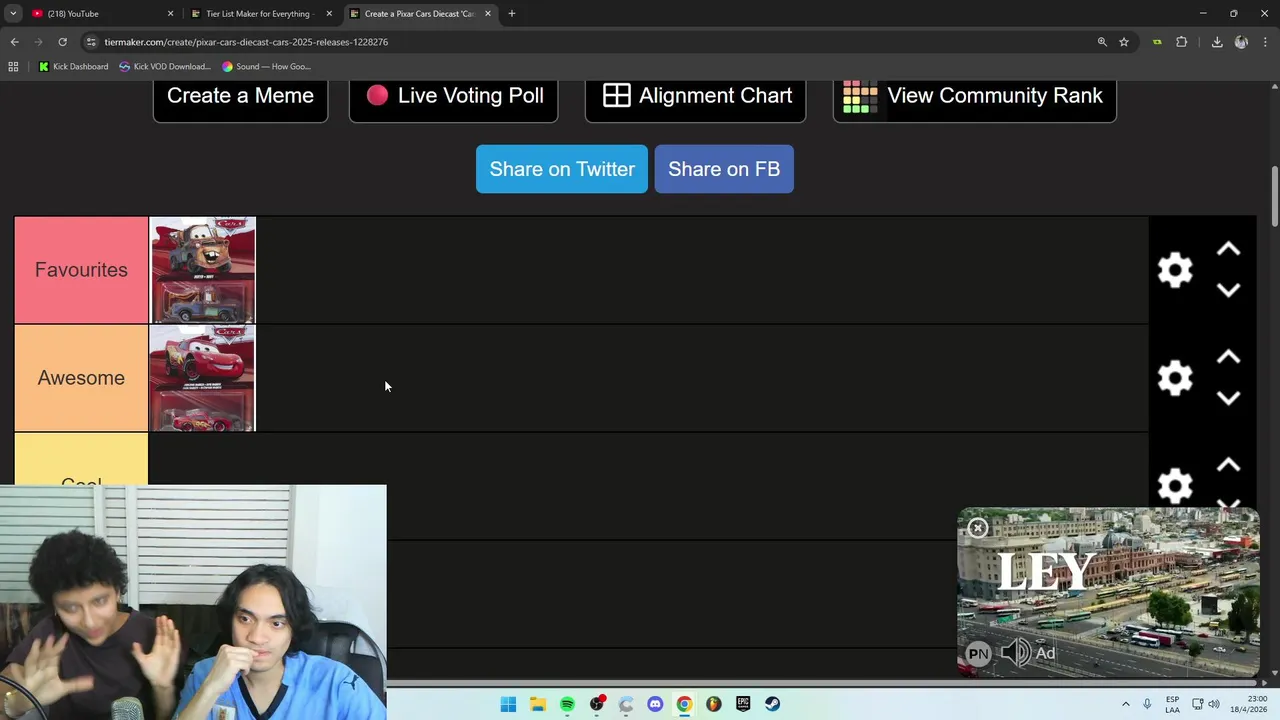Open File Explorer from the taskbar

[537, 704]
